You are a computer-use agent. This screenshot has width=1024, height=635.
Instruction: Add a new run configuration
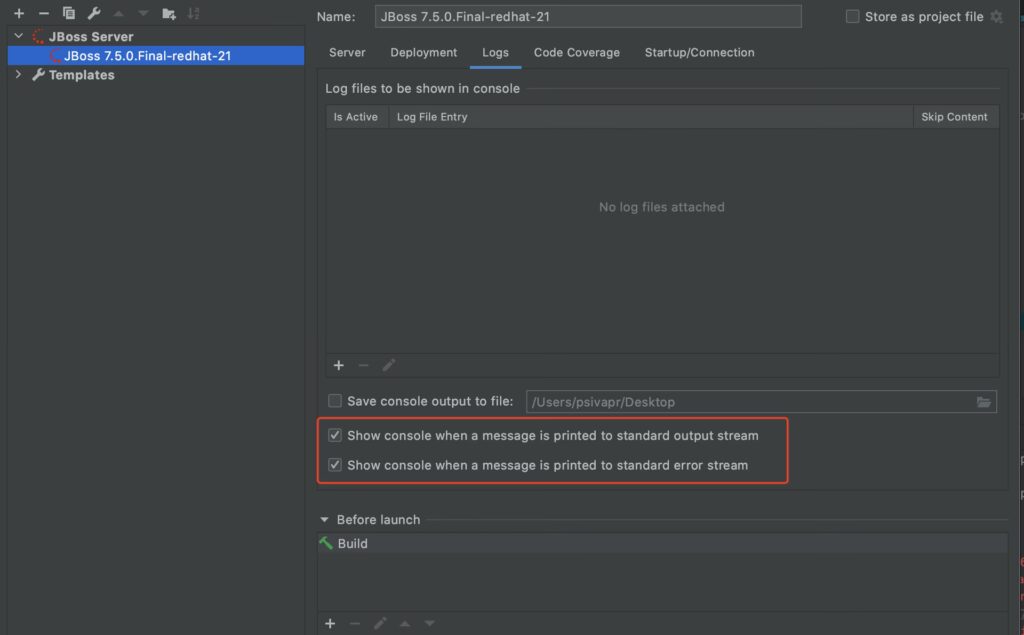click(19, 13)
